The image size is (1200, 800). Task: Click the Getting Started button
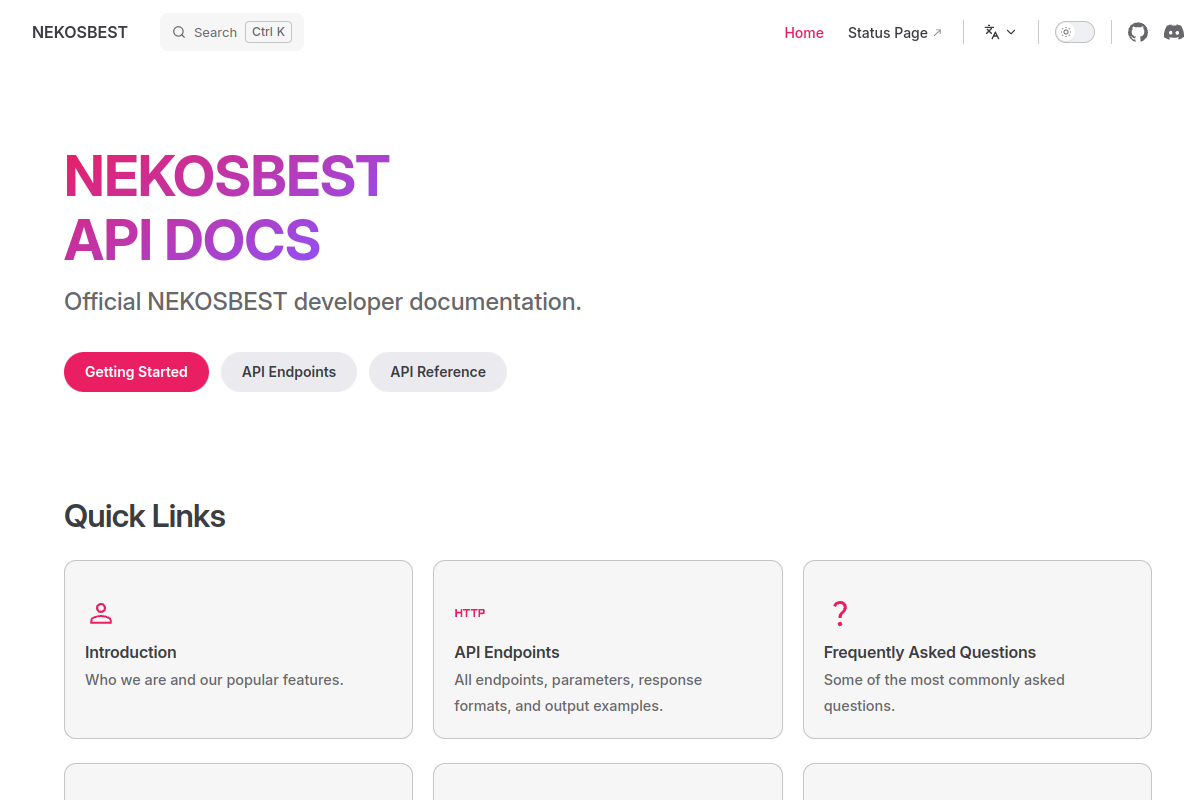(136, 372)
